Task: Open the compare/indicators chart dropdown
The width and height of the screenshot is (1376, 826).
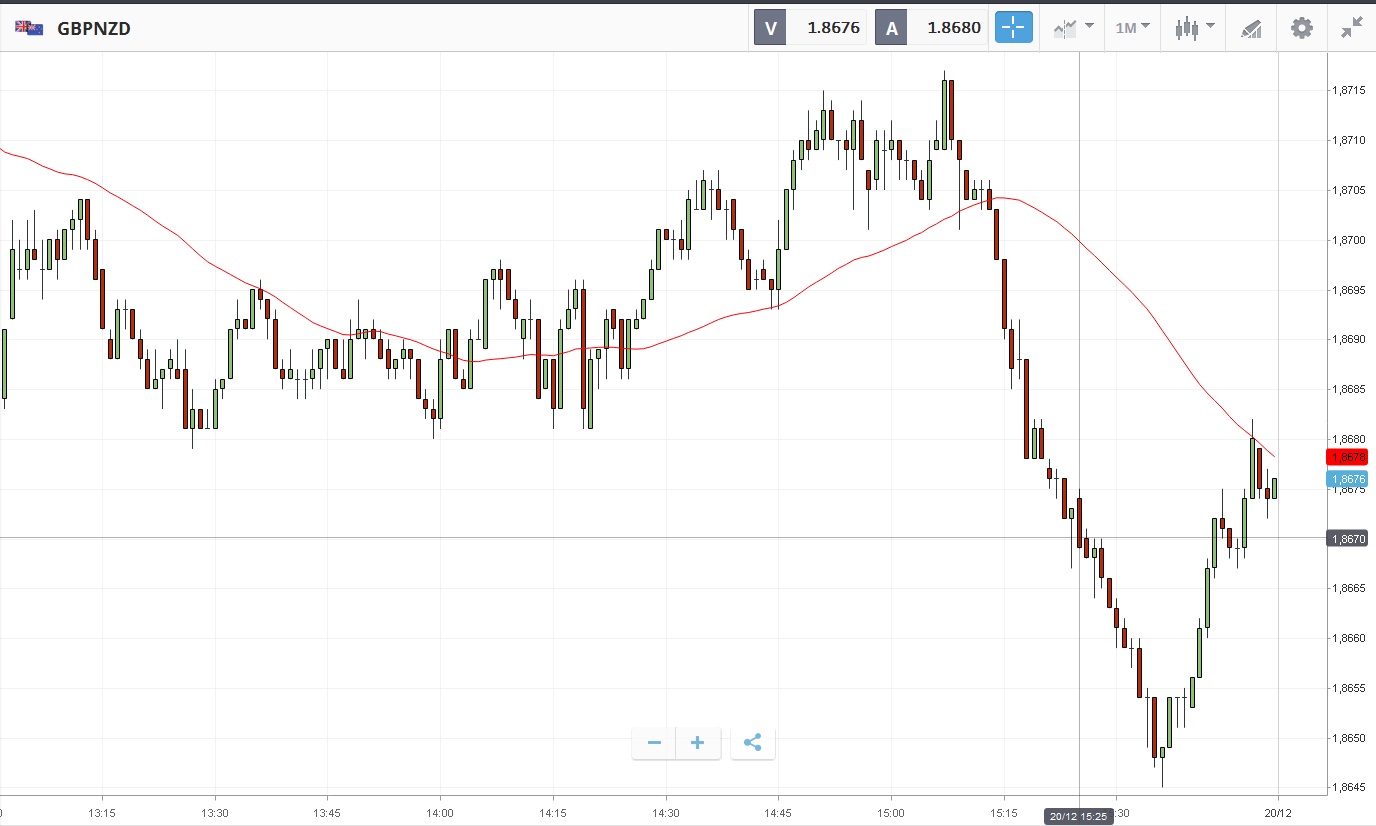Action: pos(1073,27)
